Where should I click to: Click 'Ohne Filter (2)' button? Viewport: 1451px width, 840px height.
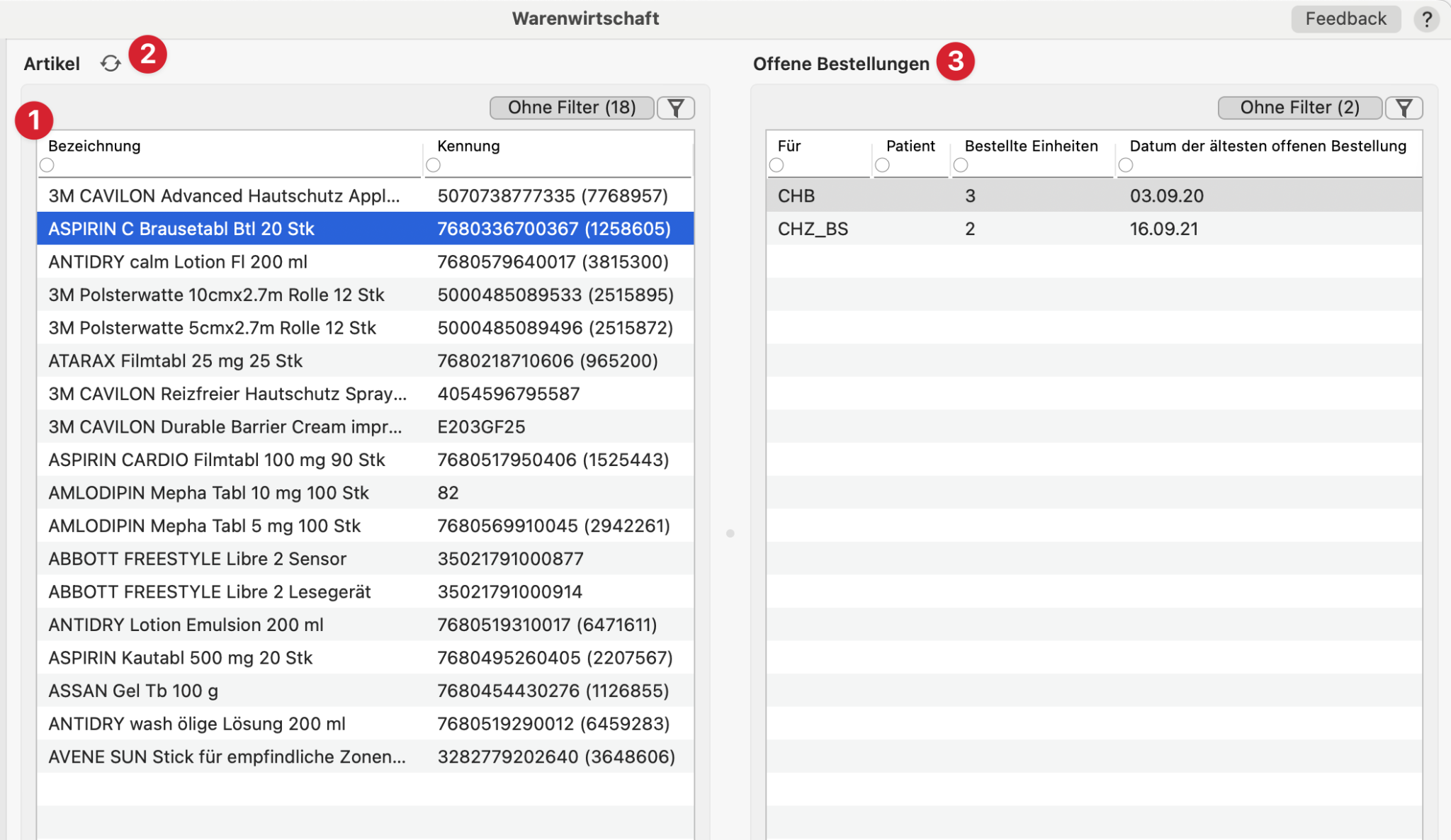click(1299, 108)
